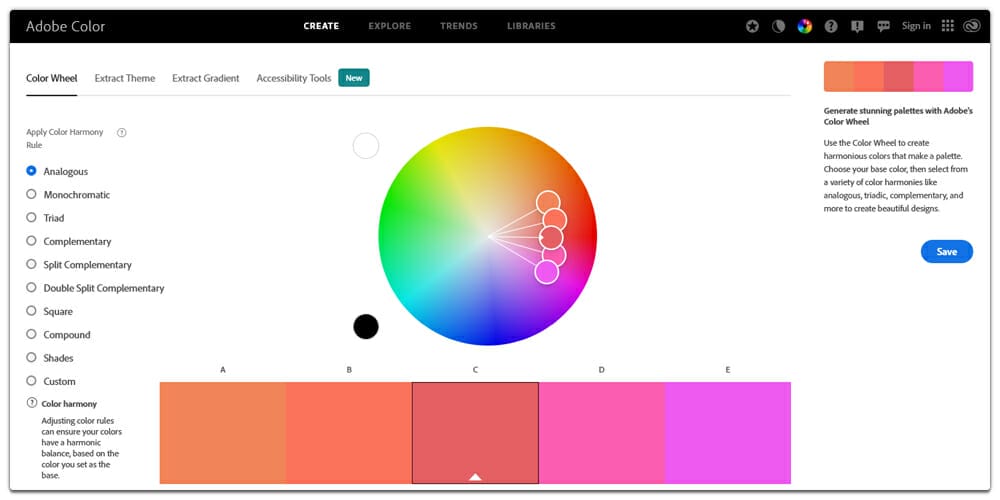Click heading 'Generate stunning palettes with Adobe's Color Wheel'

point(898,116)
